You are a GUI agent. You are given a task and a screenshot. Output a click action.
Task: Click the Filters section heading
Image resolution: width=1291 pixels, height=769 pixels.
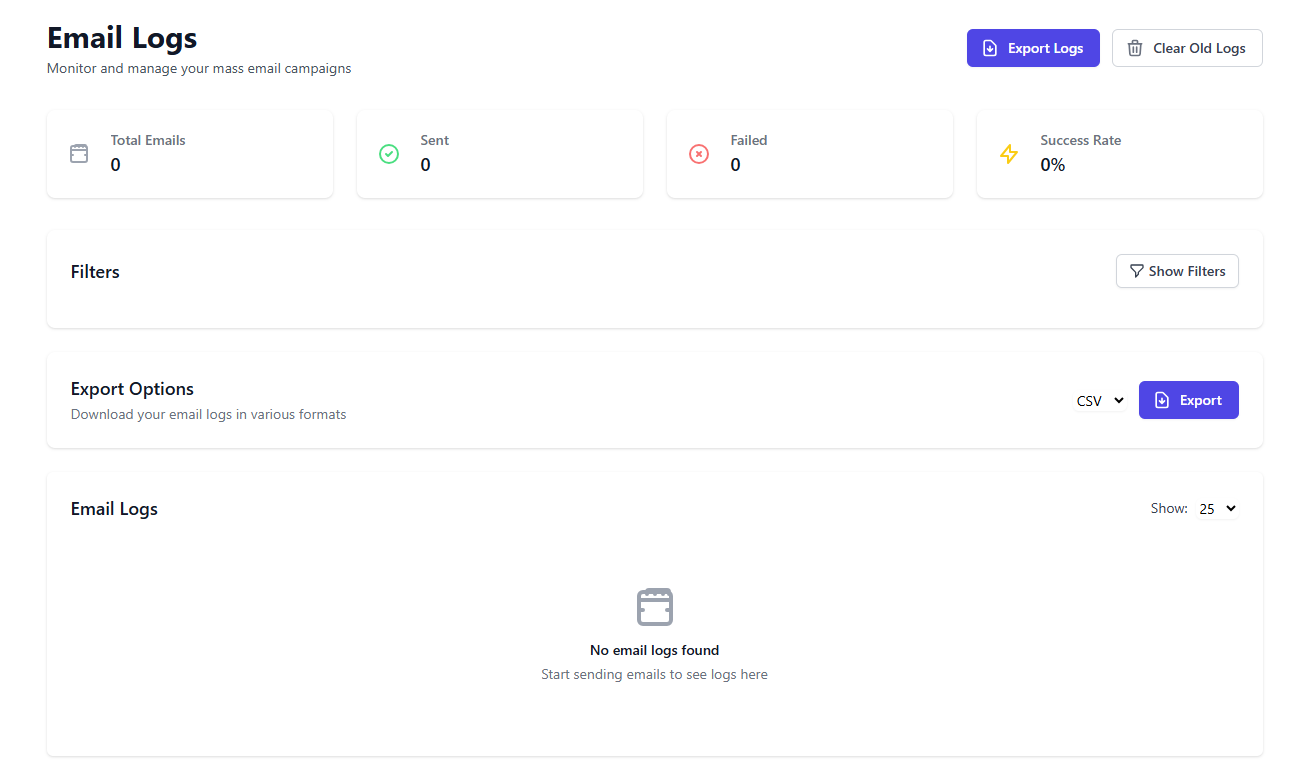click(x=95, y=271)
